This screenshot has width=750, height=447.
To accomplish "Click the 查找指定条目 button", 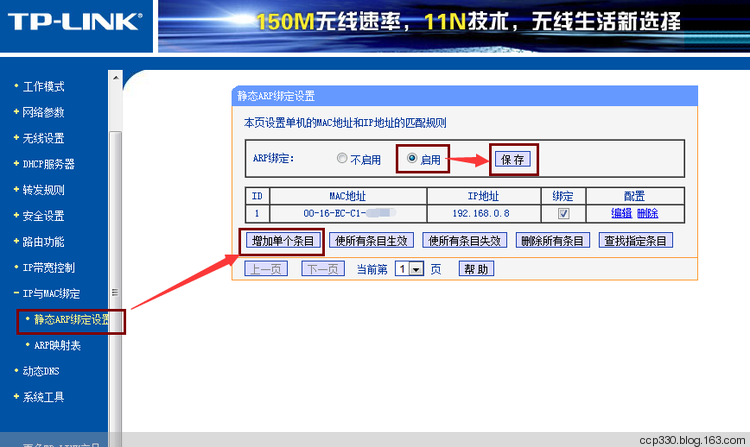I will coord(636,240).
